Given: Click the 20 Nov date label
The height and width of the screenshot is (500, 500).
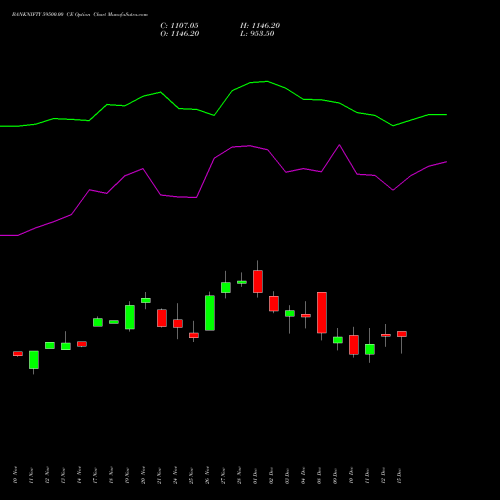Looking at the screenshot, I should (x=143, y=475).
